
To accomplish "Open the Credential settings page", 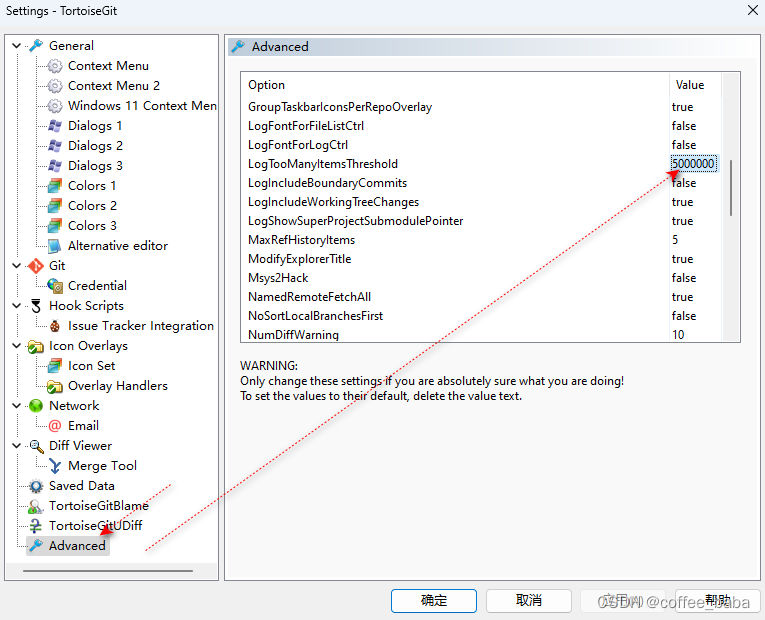I will 97,286.
